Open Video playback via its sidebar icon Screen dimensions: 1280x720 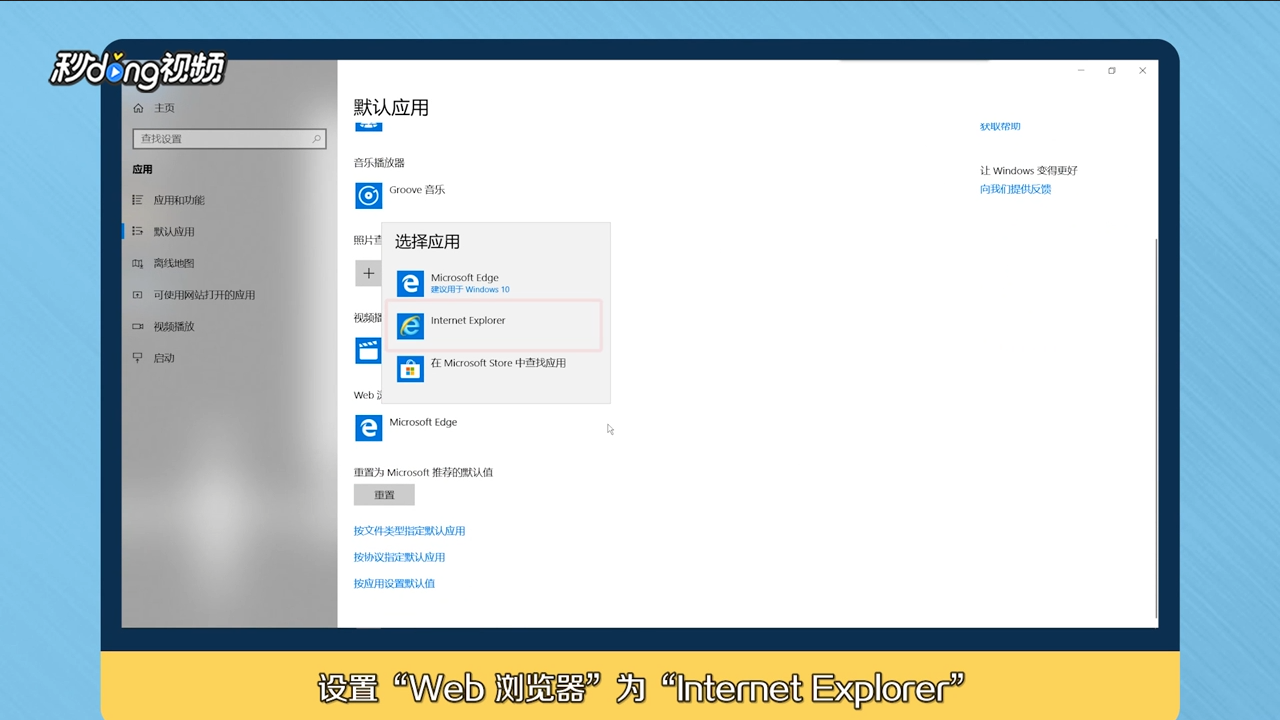tap(138, 326)
